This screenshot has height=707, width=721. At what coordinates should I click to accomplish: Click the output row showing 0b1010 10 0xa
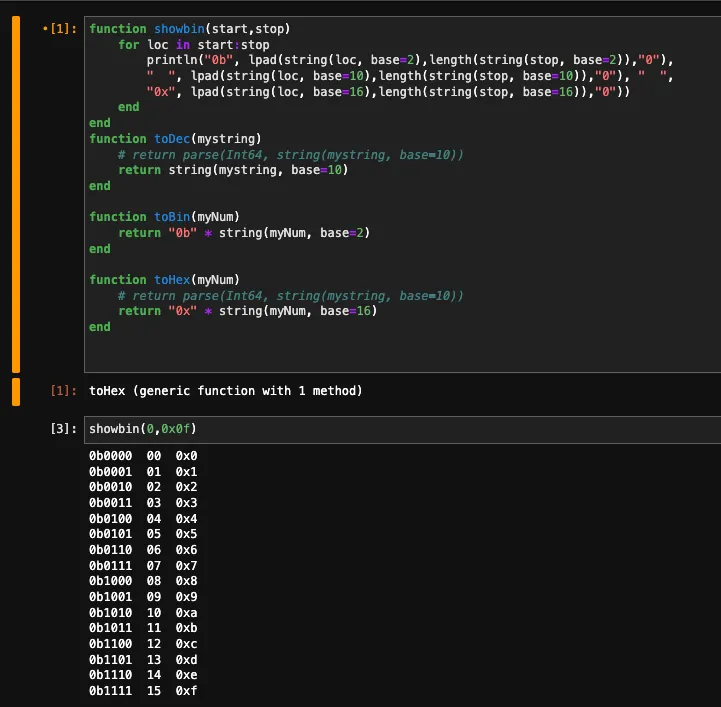[143, 612]
